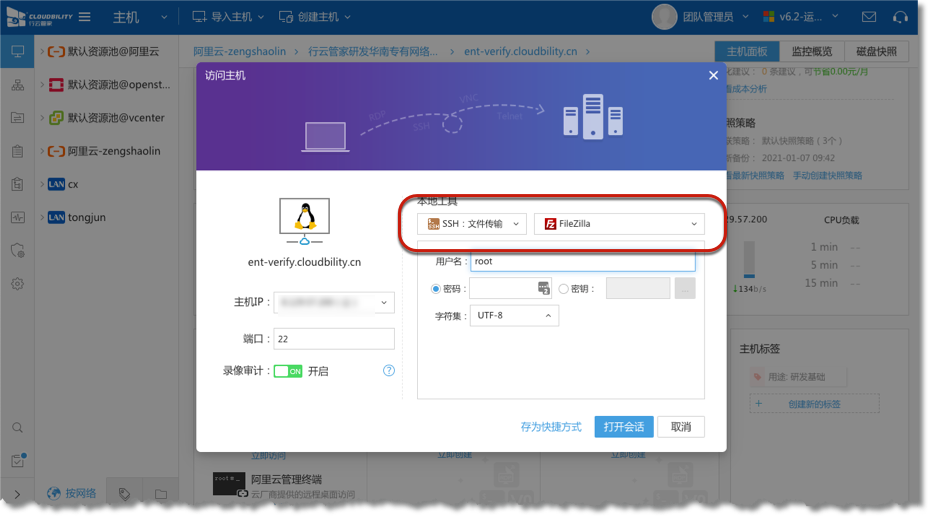This screenshot has width=928, height=517.
Task: Select 按网络 view tab at bottom
Action: tap(72, 493)
